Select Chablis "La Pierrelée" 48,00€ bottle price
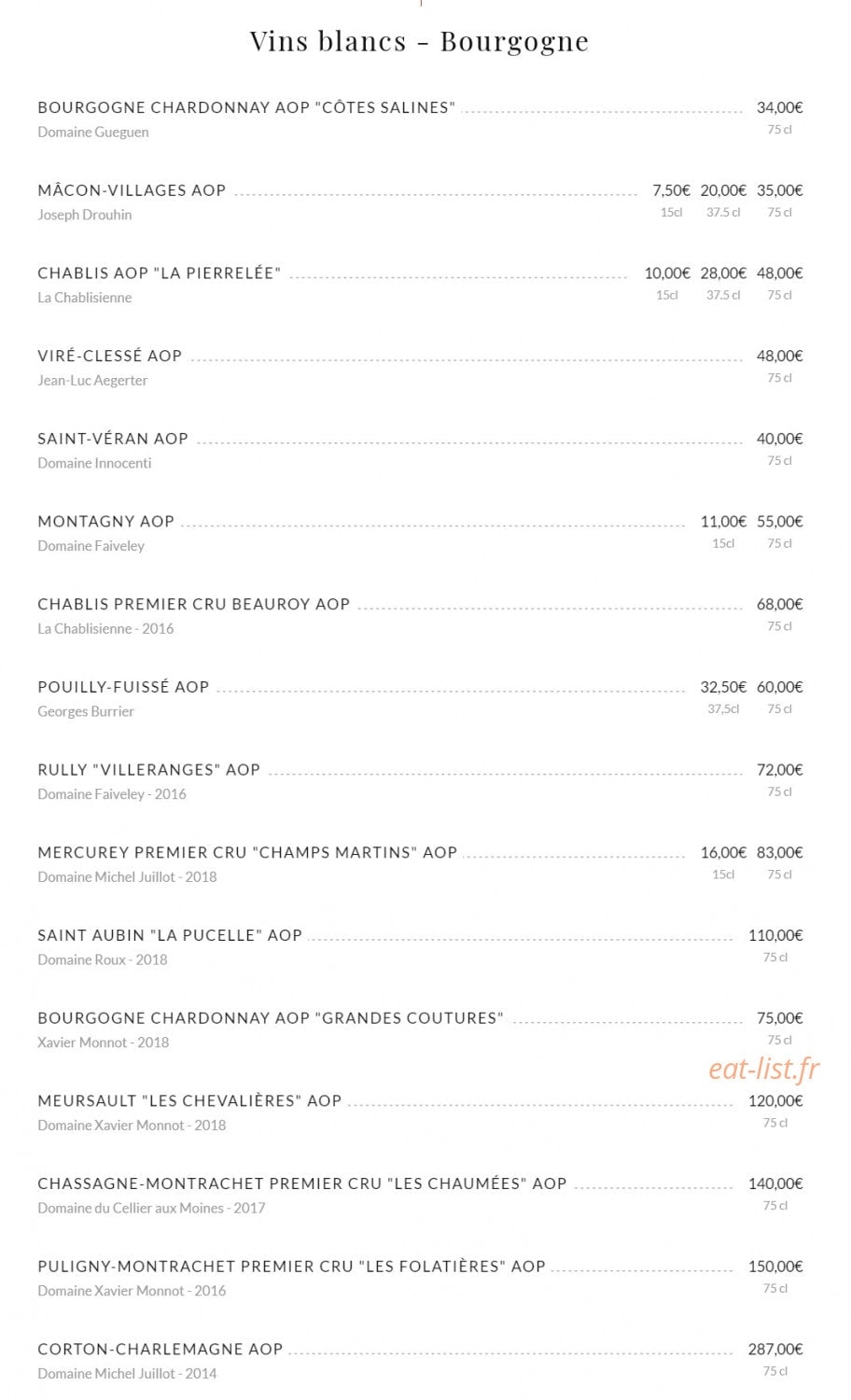 coord(780,273)
